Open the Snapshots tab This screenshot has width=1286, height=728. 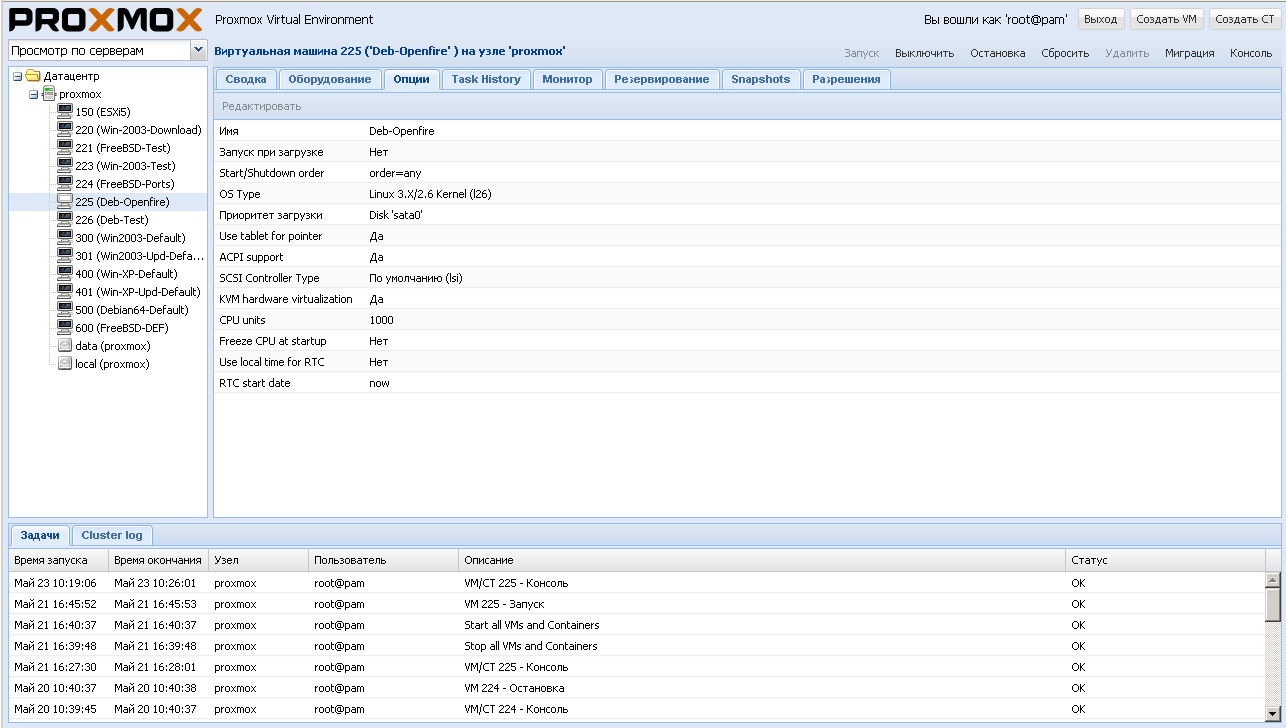761,79
